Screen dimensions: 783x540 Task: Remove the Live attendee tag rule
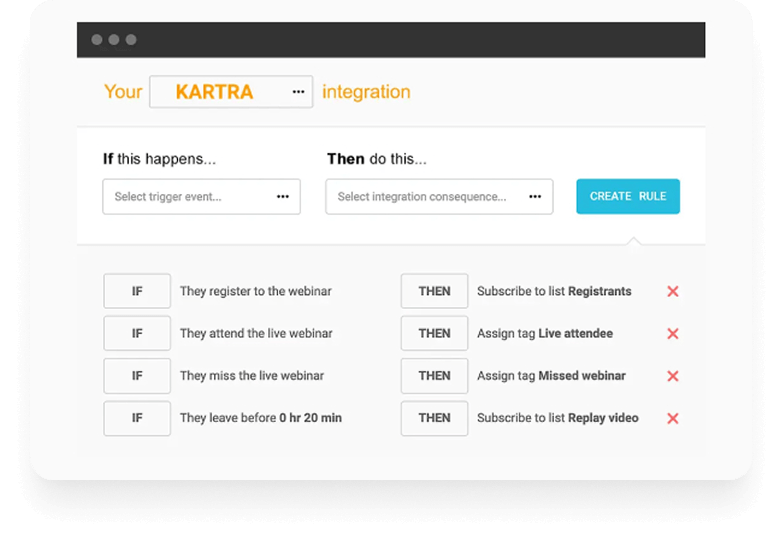[672, 334]
